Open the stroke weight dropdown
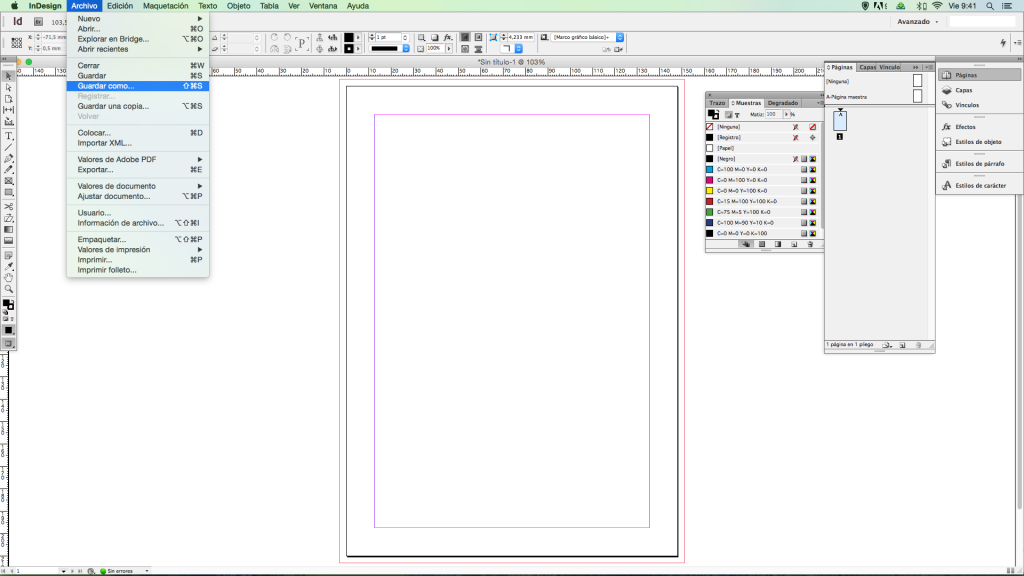1024x576 pixels. coord(404,37)
